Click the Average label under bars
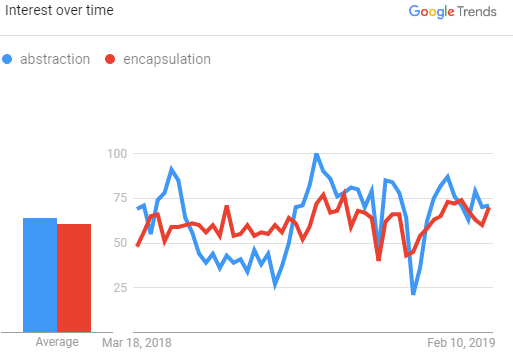This screenshot has width=513, height=362. point(57,342)
